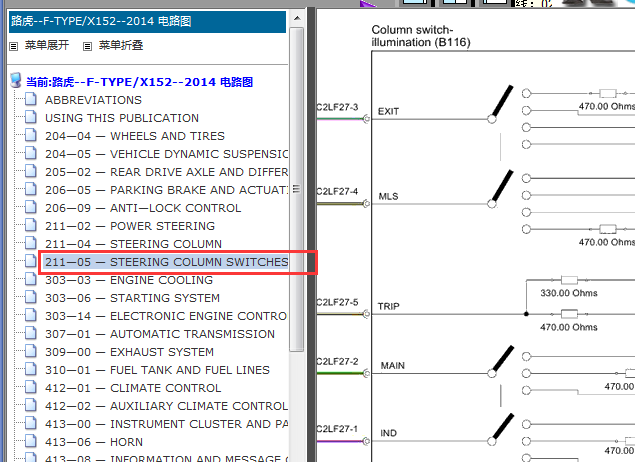Click the panel title 路虎--F-TYPE/X152--2014 电路图
Image resolution: width=635 pixels, height=462 pixels.
101,21
